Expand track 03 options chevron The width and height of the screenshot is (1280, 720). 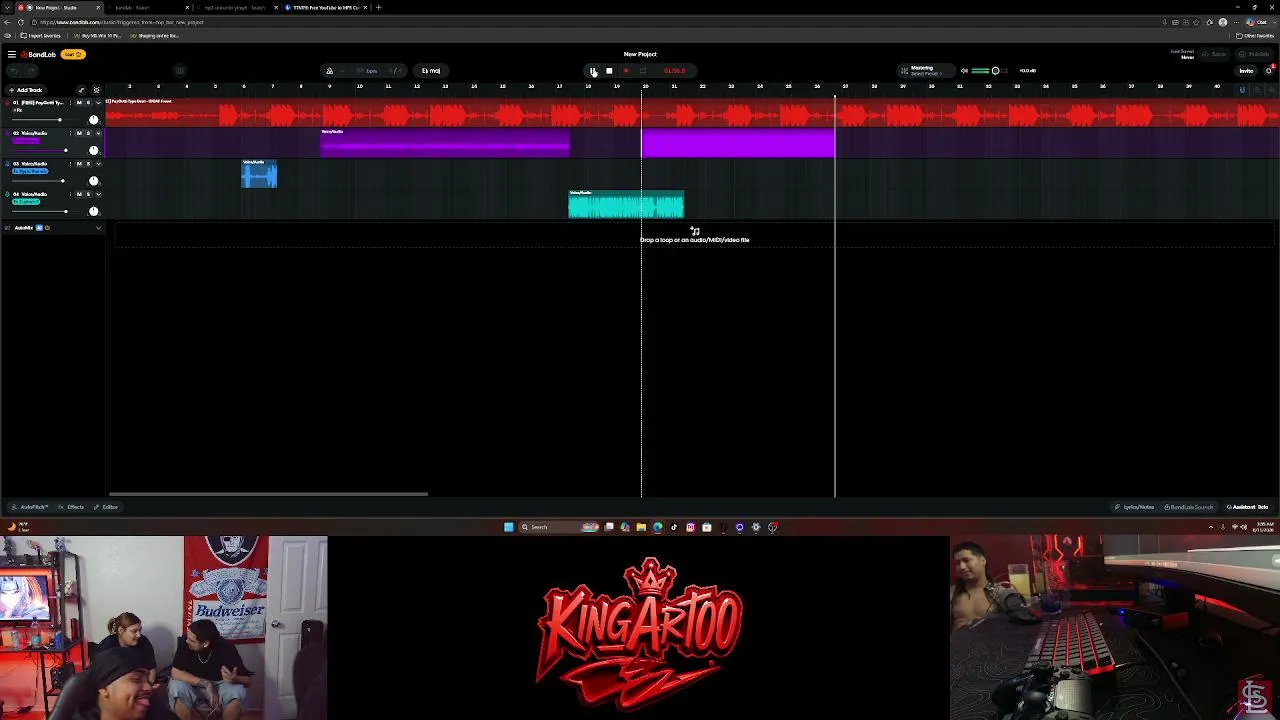click(98, 163)
